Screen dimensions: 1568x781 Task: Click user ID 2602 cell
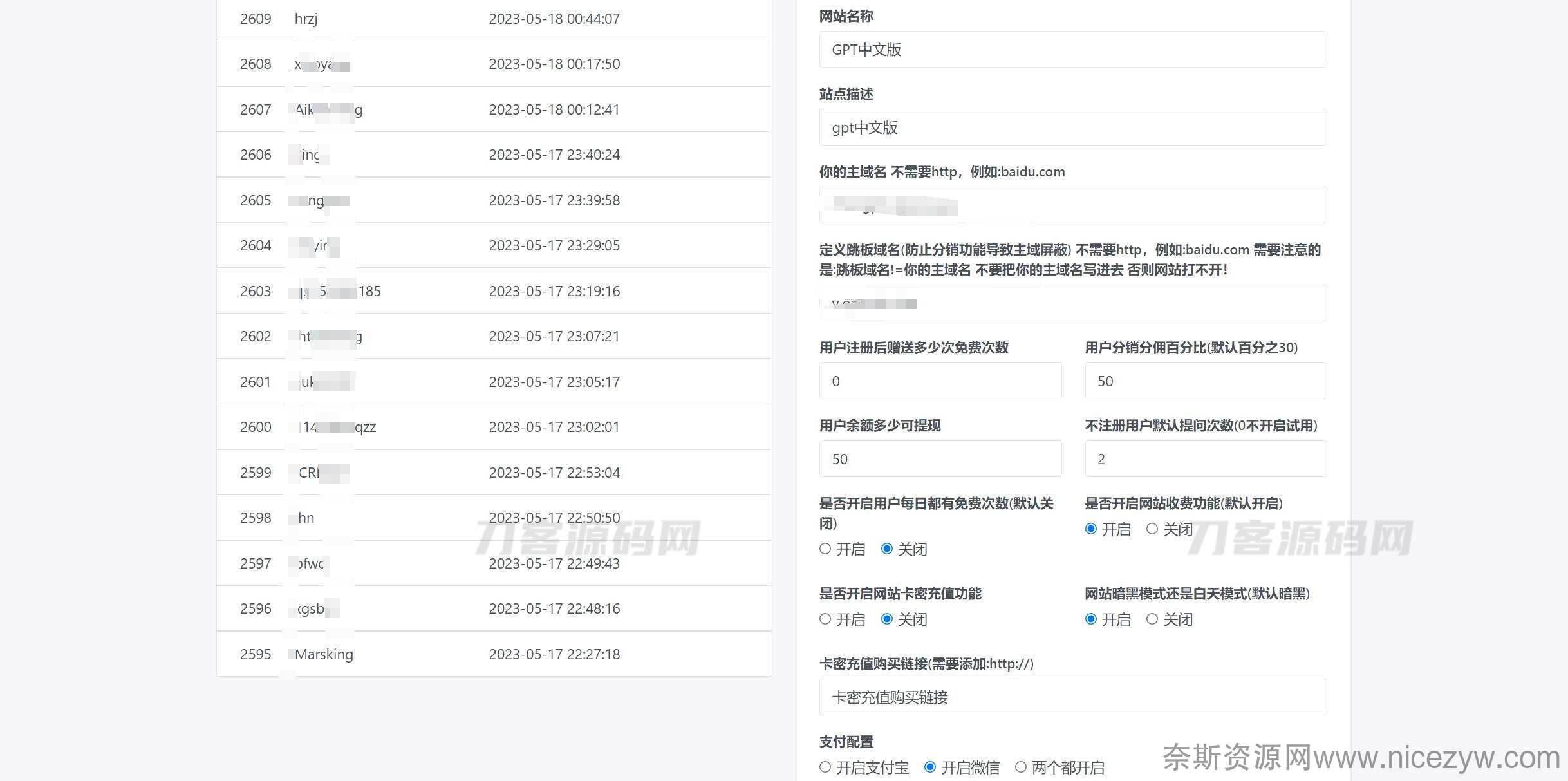(x=256, y=336)
